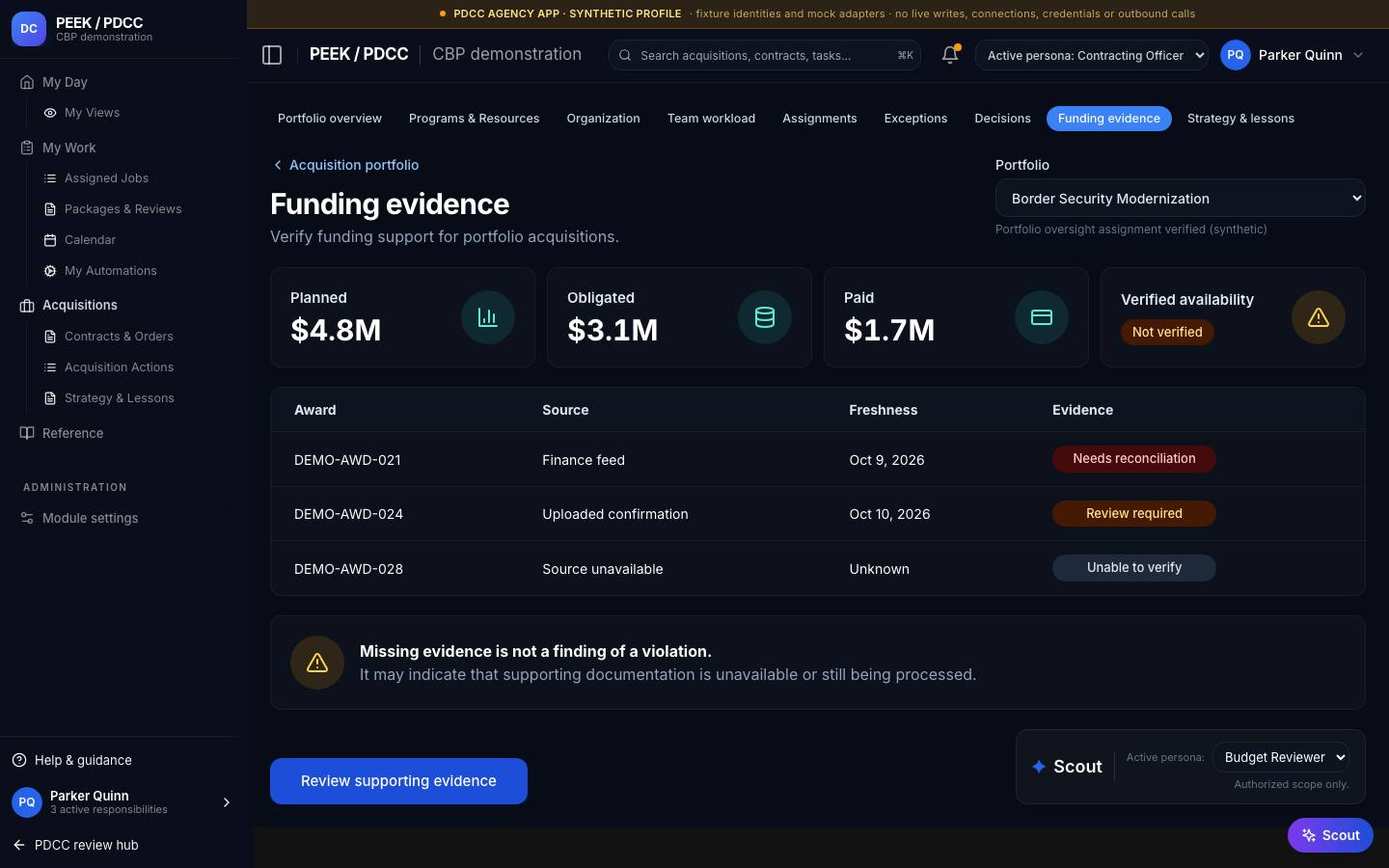Open the Assignments tab

[820, 119]
